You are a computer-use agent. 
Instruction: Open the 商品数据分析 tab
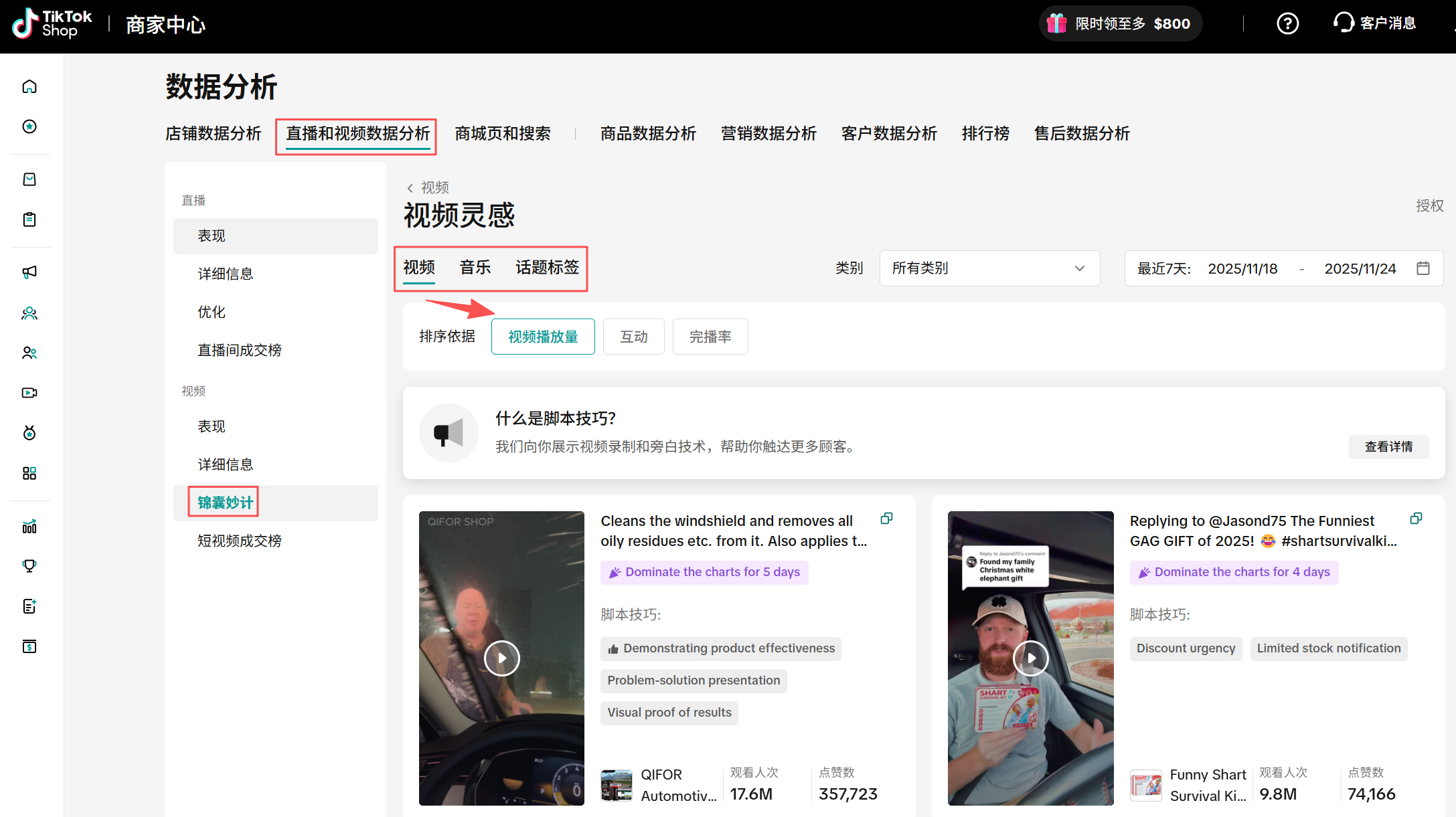click(x=648, y=134)
